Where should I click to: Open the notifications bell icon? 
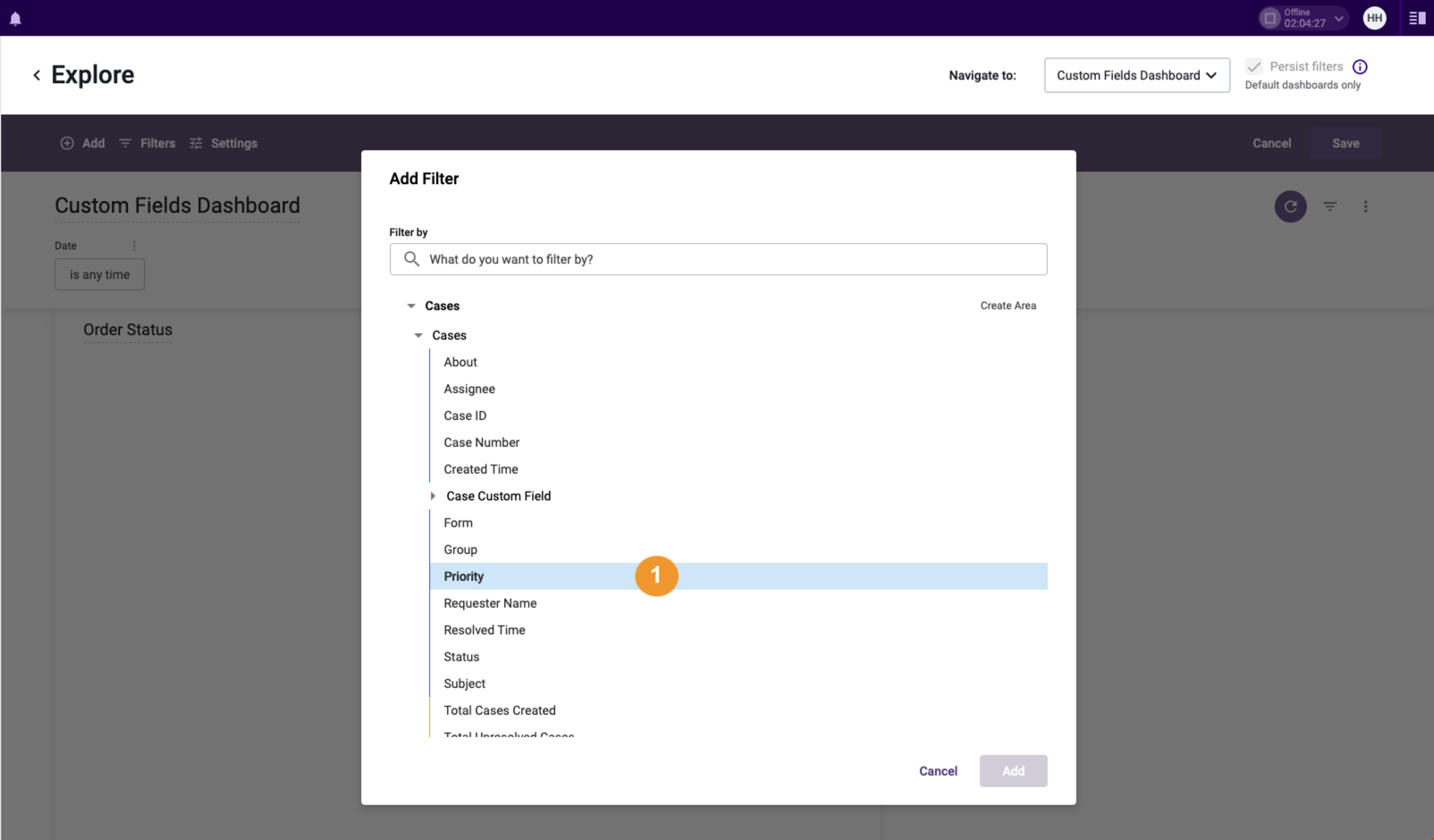pos(15,18)
